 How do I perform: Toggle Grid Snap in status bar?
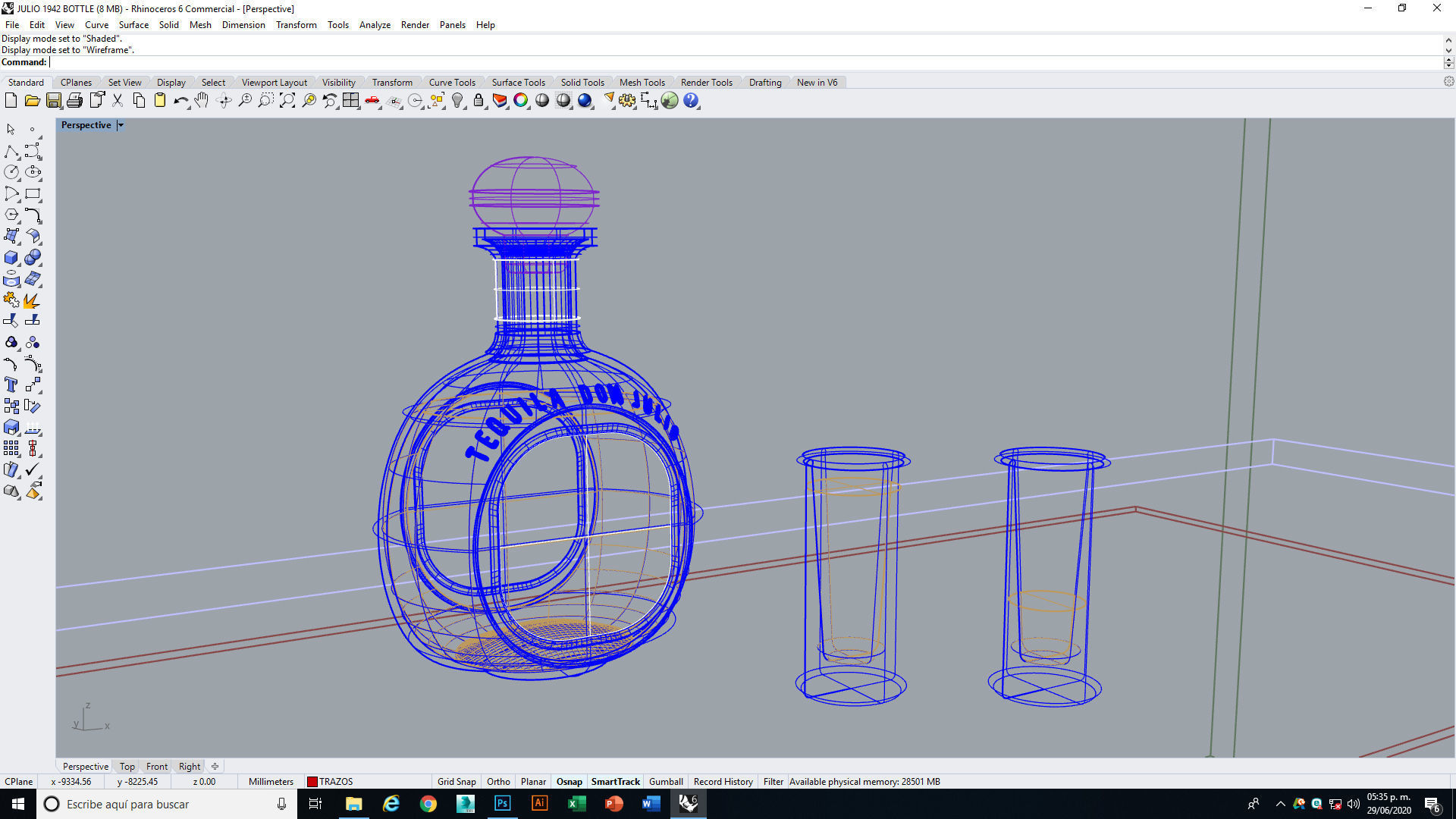(x=457, y=781)
